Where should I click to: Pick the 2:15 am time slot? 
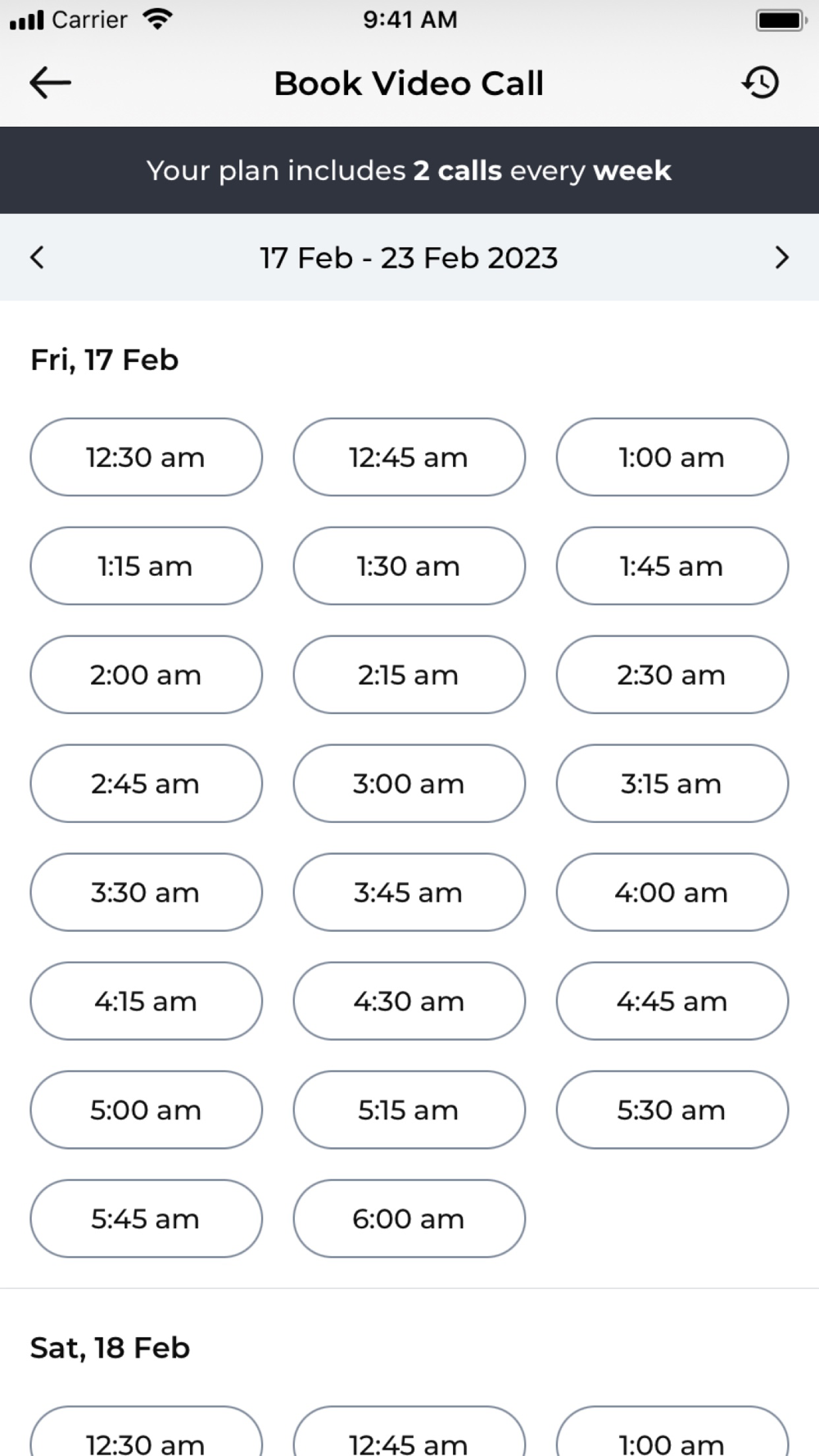(409, 675)
